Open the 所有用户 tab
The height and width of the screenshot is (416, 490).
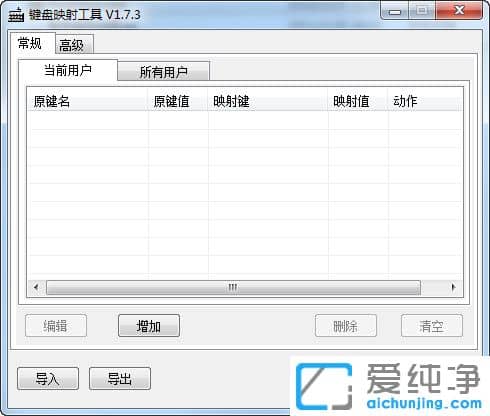pyautogui.click(x=163, y=71)
